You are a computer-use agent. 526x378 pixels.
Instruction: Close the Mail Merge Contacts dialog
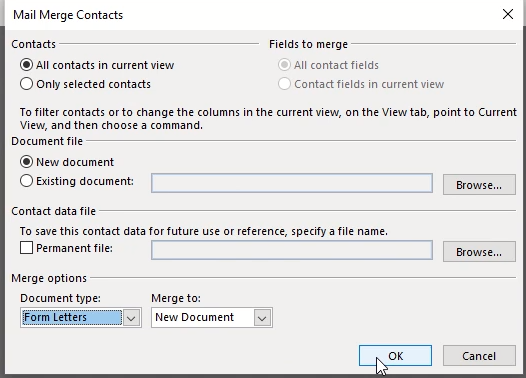pos(508,14)
